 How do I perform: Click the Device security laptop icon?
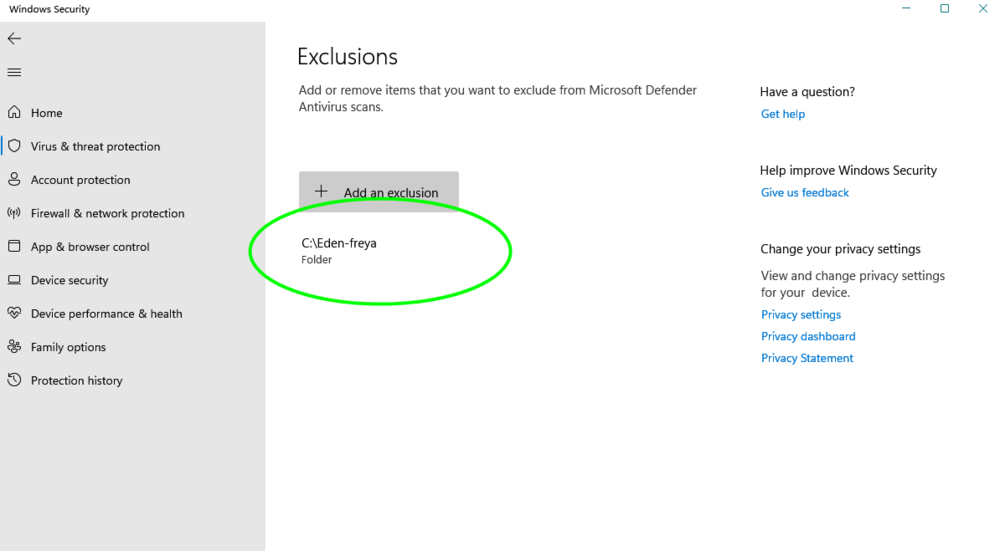[x=14, y=280]
